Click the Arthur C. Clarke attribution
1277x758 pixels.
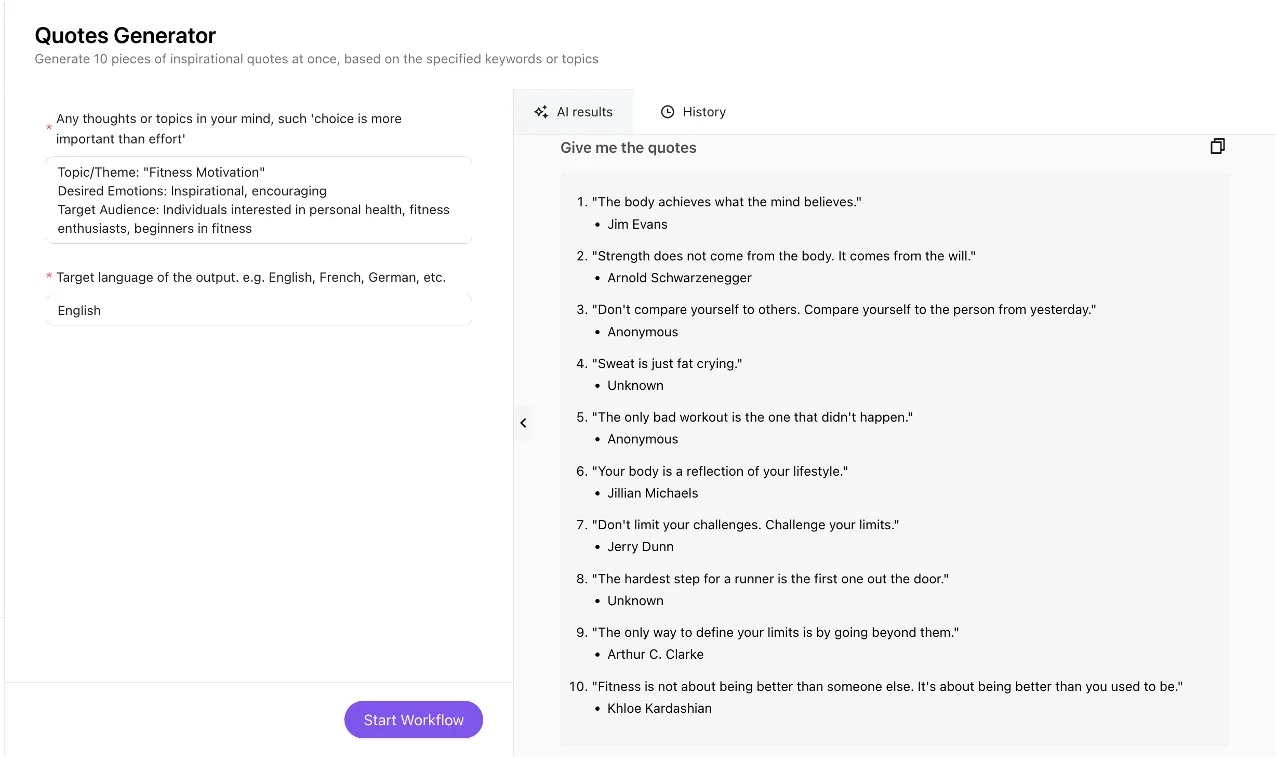tap(655, 654)
